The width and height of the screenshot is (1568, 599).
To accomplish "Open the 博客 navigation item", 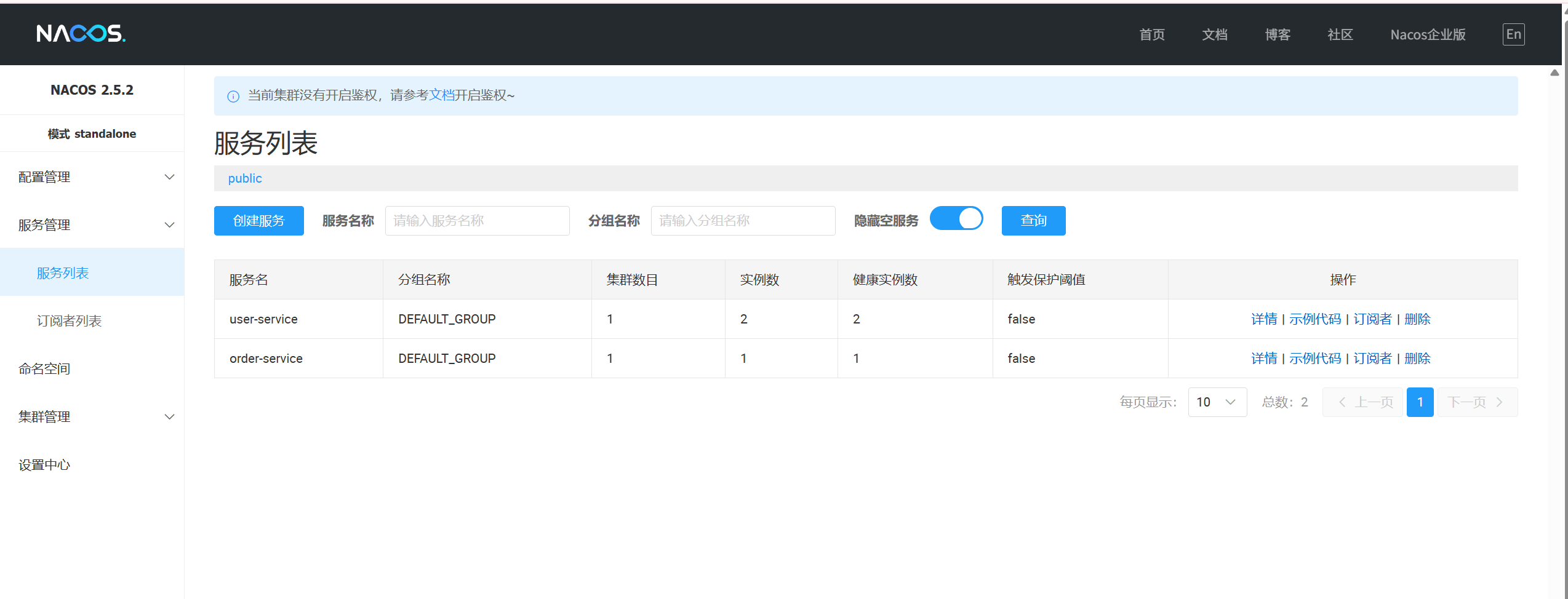I will click(x=1278, y=34).
